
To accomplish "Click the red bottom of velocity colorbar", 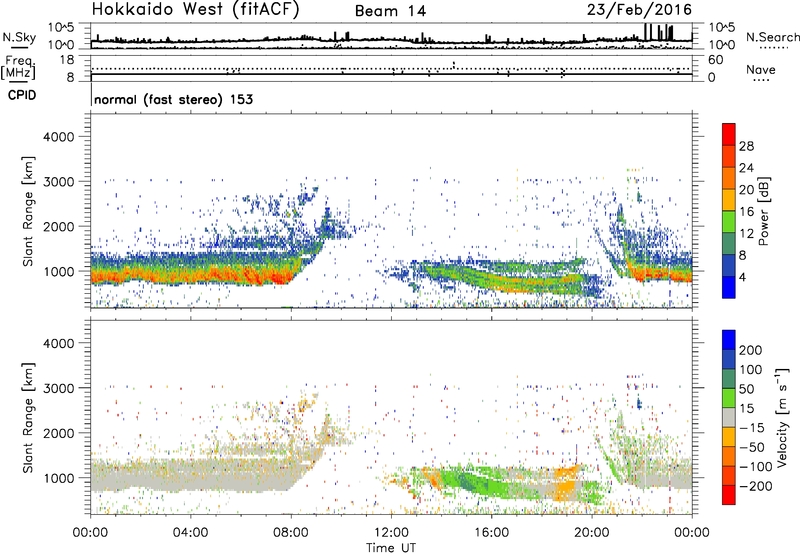I will pyautogui.click(x=729, y=495).
